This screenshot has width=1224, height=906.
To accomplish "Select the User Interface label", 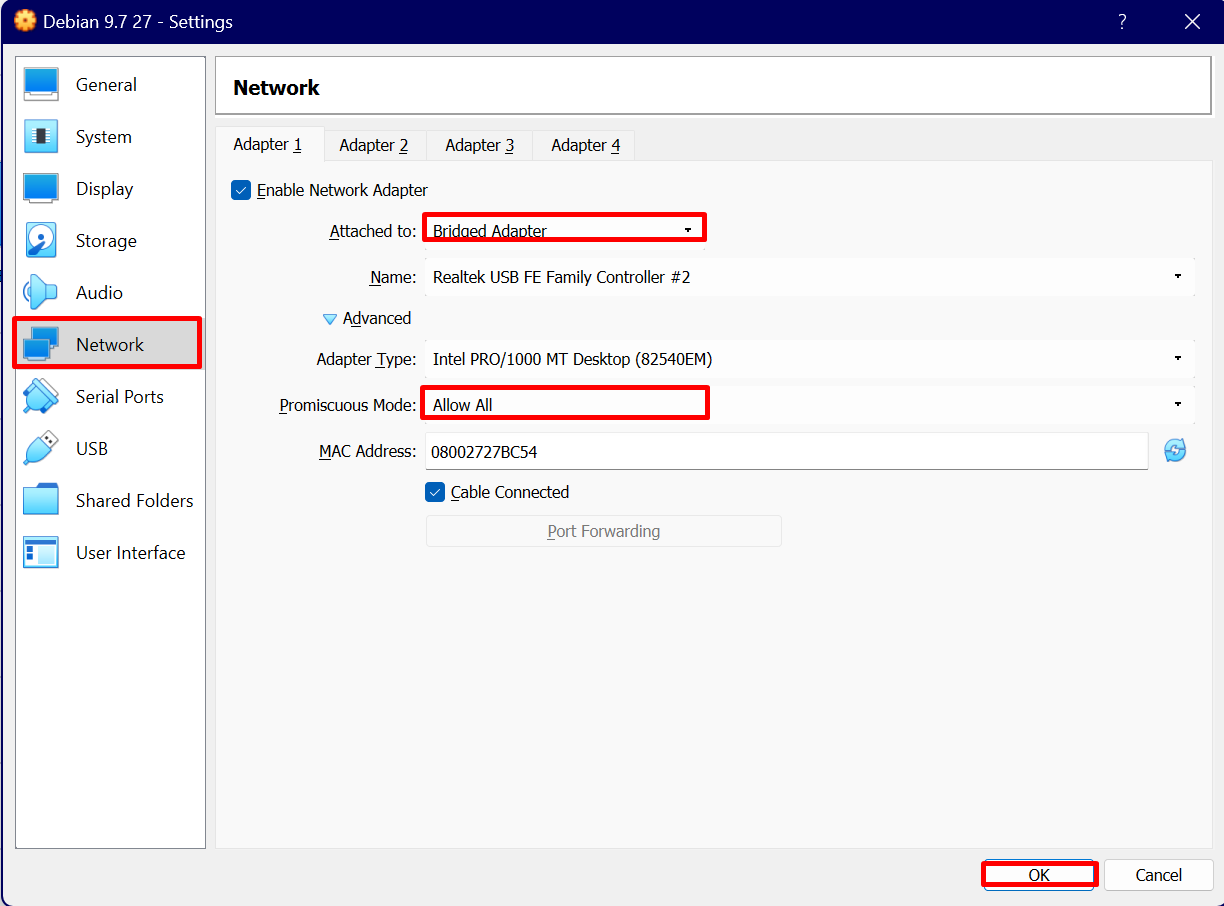I will [131, 553].
